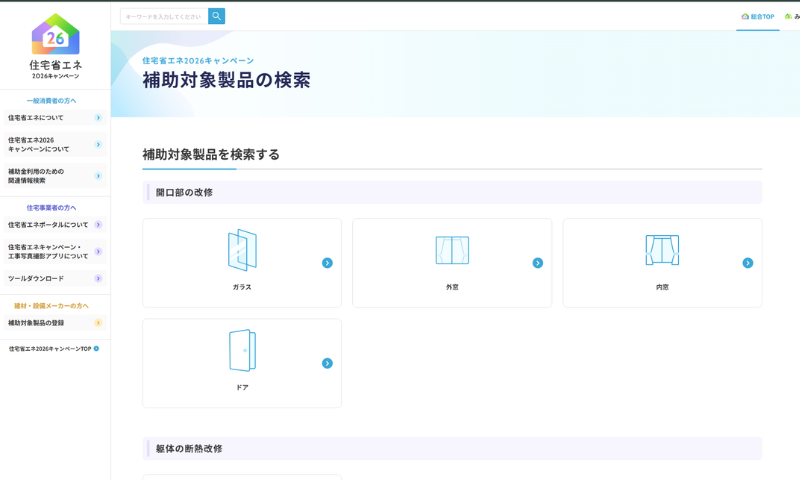The image size is (800, 480).
Task: Select the ドア door icon
Action: (242, 351)
